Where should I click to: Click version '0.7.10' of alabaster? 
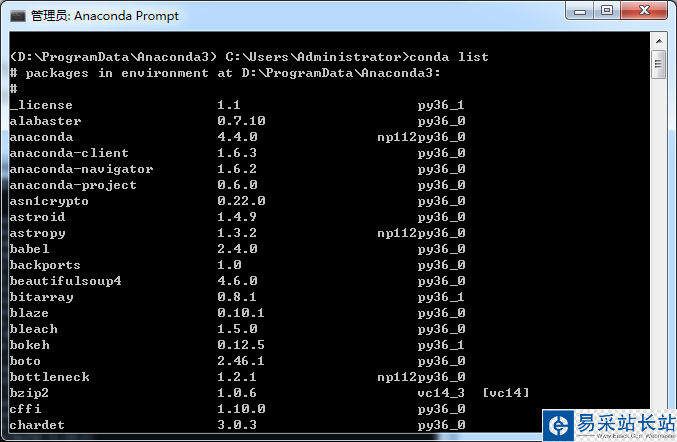(241, 121)
